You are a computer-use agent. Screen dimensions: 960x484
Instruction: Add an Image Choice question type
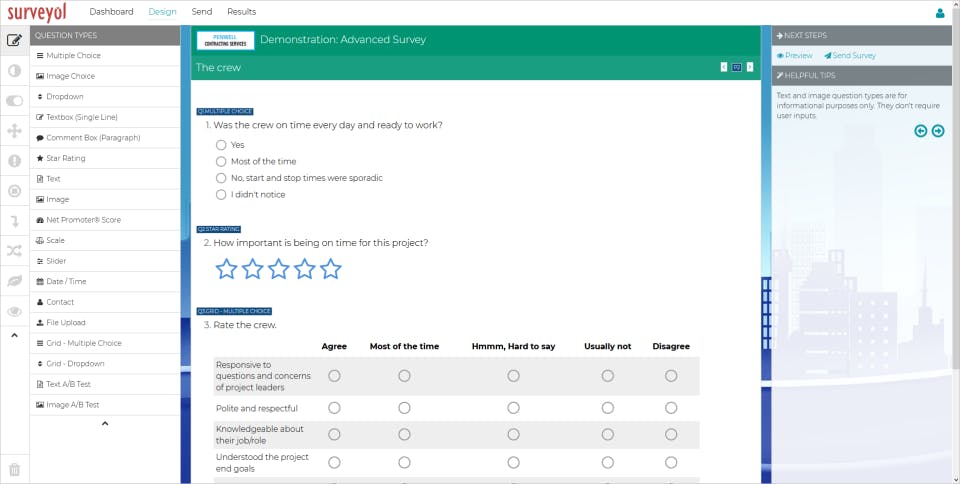pyautogui.click(x=105, y=76)
